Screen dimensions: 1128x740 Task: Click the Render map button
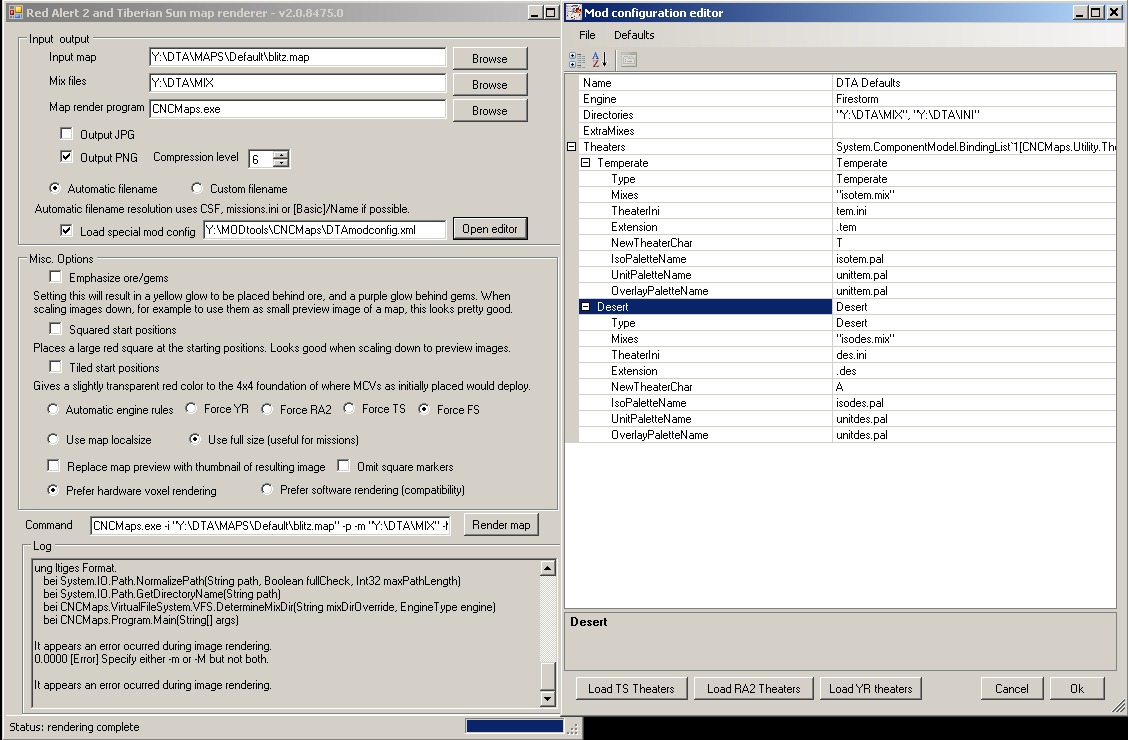tap(501, 525)
